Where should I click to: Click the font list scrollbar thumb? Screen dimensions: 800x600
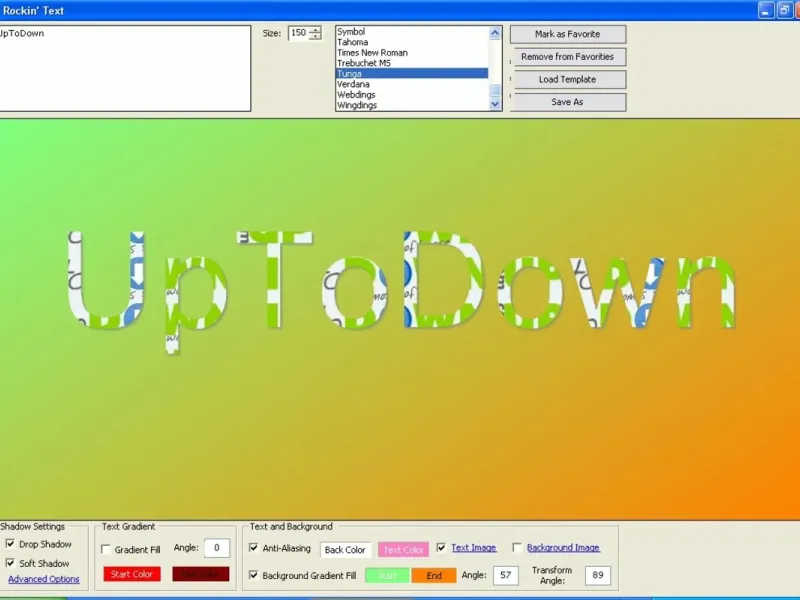495,91
